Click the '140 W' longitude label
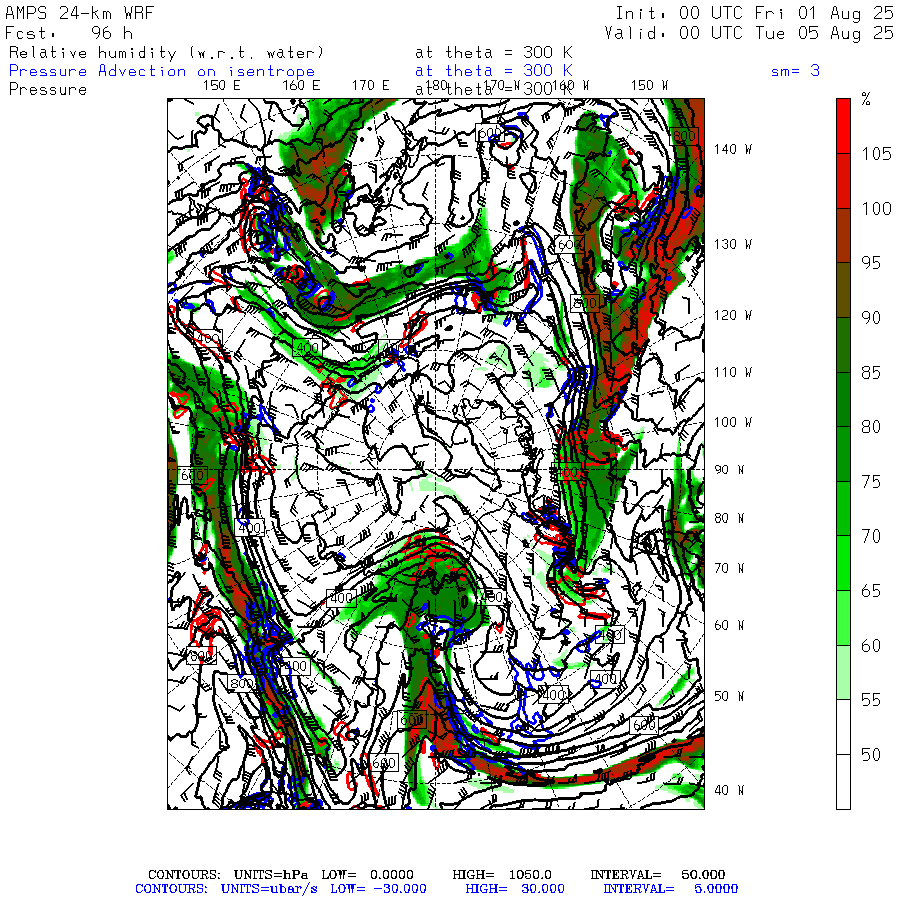900x900 pixels. coord(732,149)
